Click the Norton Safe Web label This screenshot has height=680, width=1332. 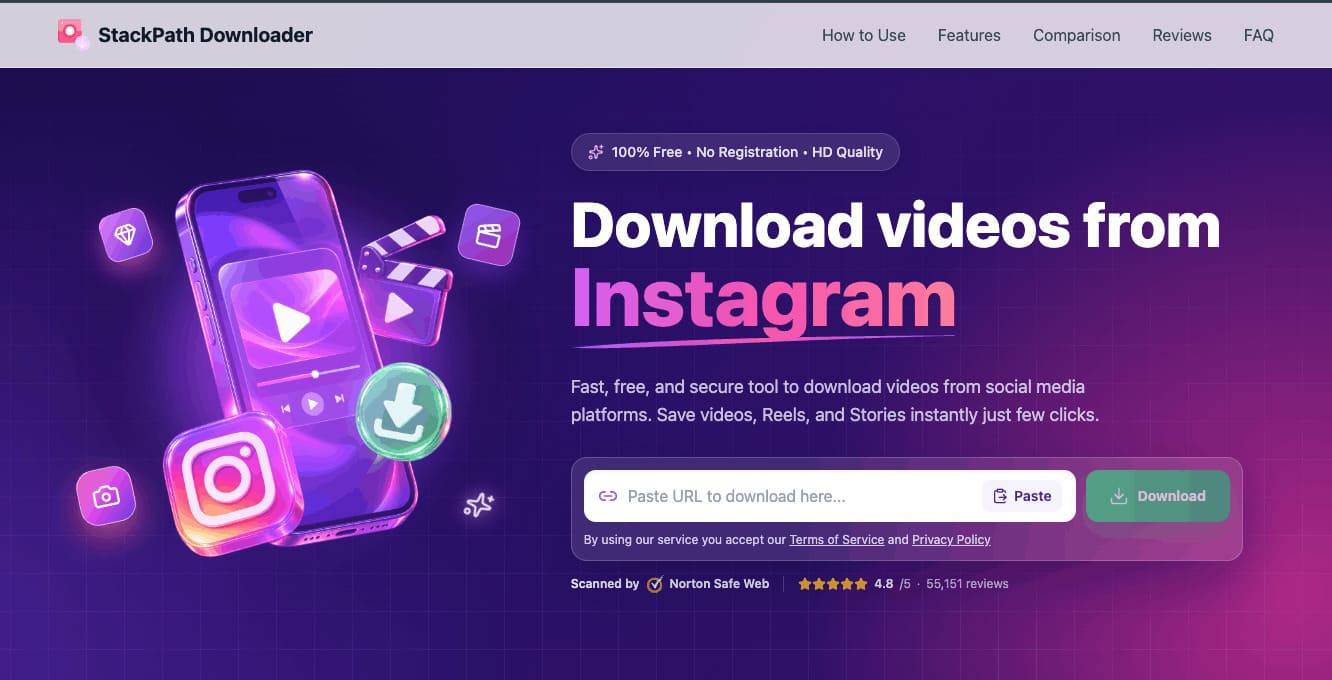[x=719, y=584]
